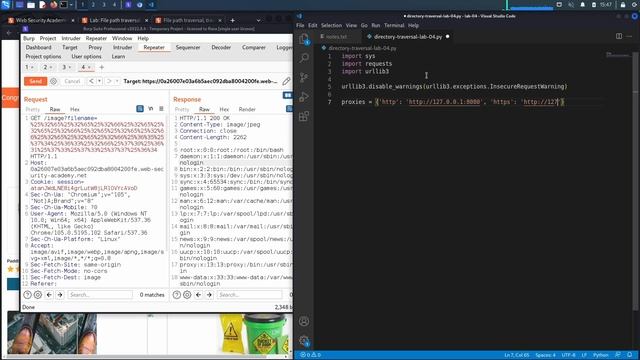
Task: Open Request search settings gear icon
Action: click(38, 295)
